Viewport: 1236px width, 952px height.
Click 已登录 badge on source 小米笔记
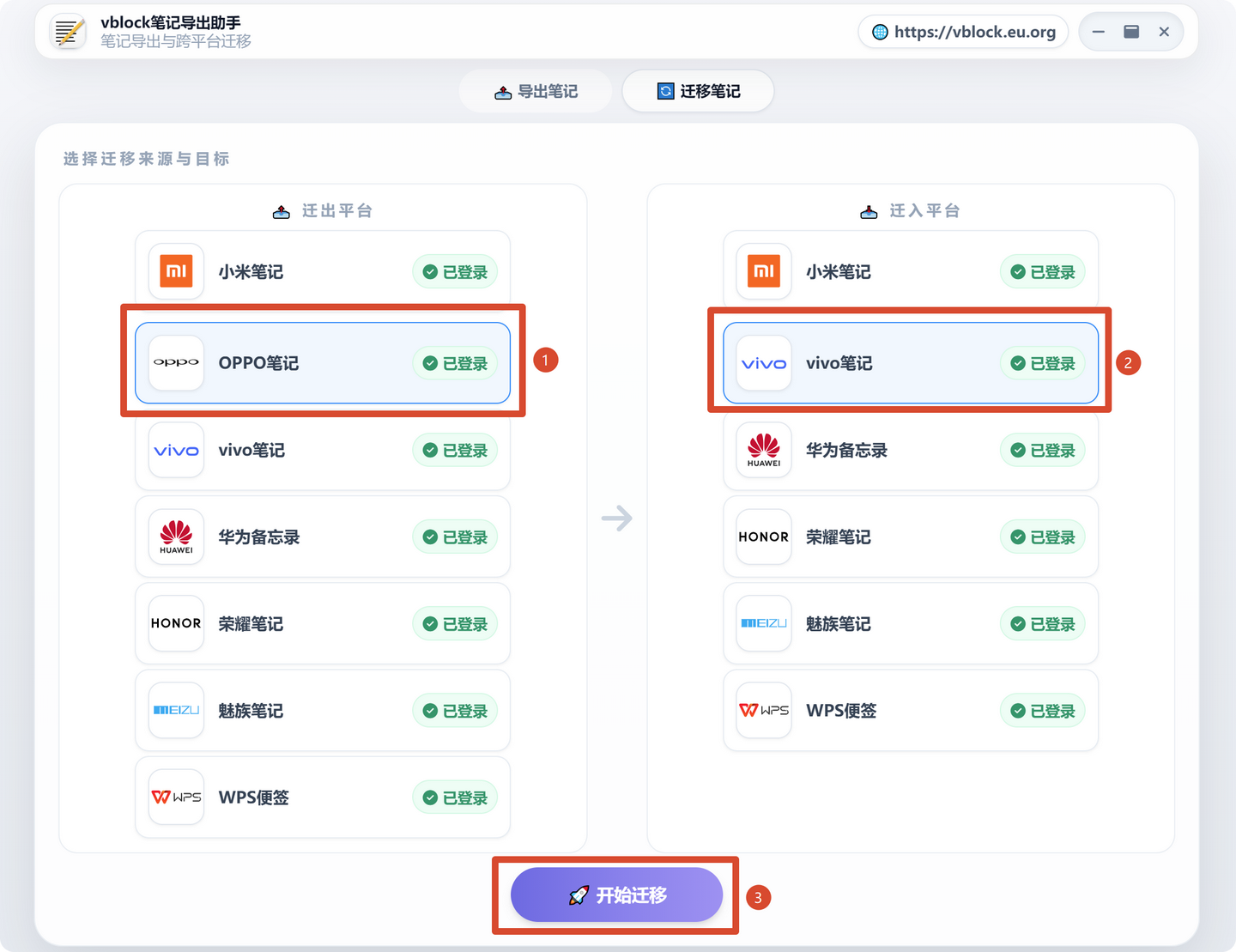tap(455, 272)
